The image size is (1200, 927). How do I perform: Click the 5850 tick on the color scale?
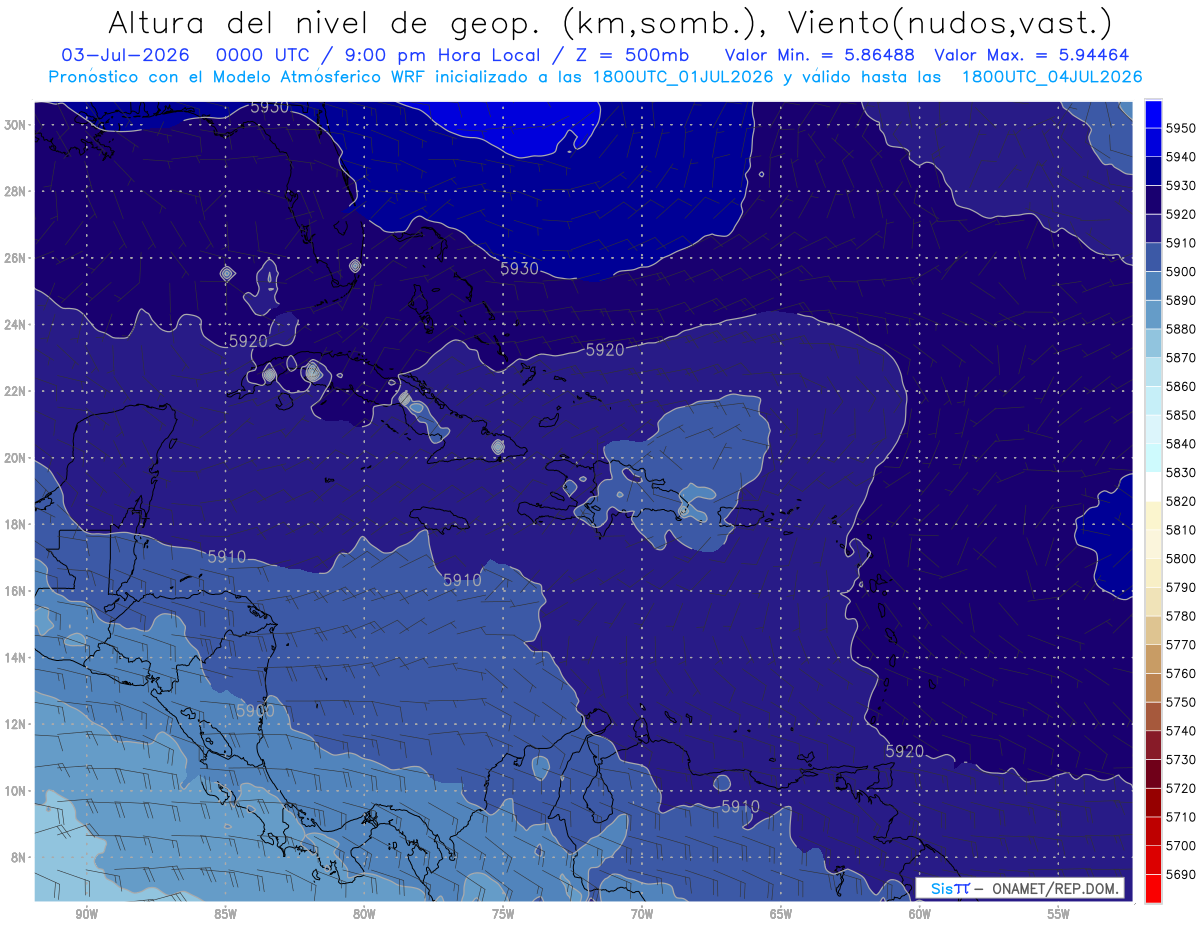[1181, 415]
